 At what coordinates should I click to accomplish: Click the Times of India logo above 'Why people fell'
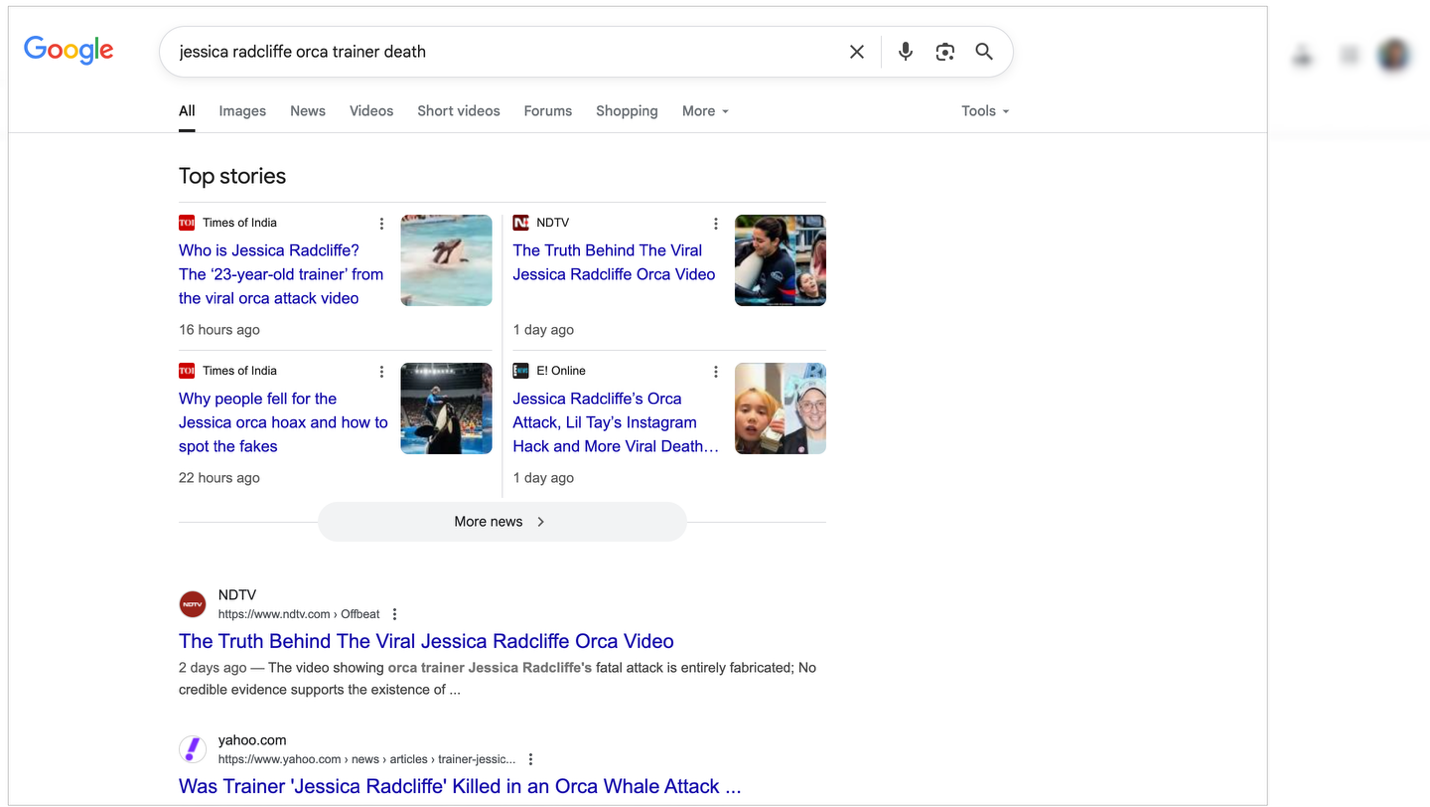pos(187,371)
